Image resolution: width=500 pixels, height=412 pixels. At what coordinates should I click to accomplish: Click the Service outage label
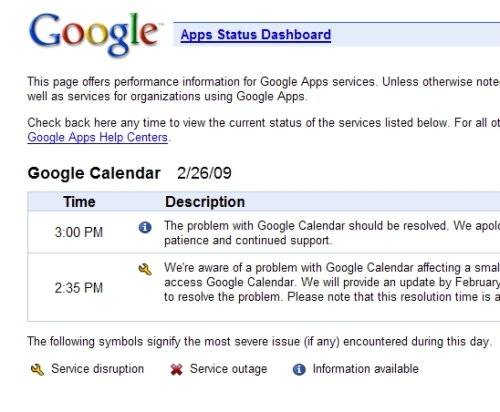228,369
